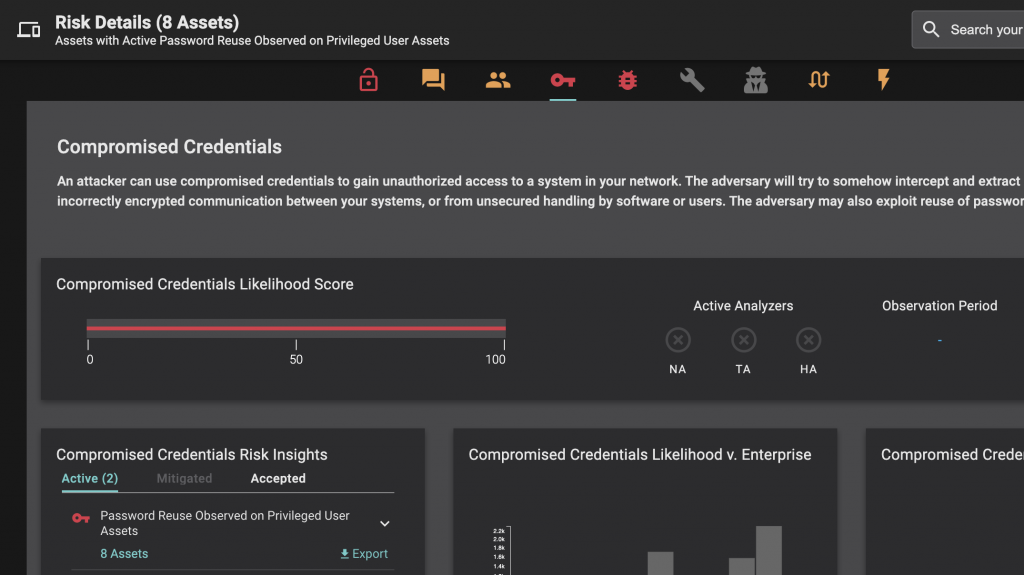
Task: Click the NA analyzer status icon
Action: [678, 340]
